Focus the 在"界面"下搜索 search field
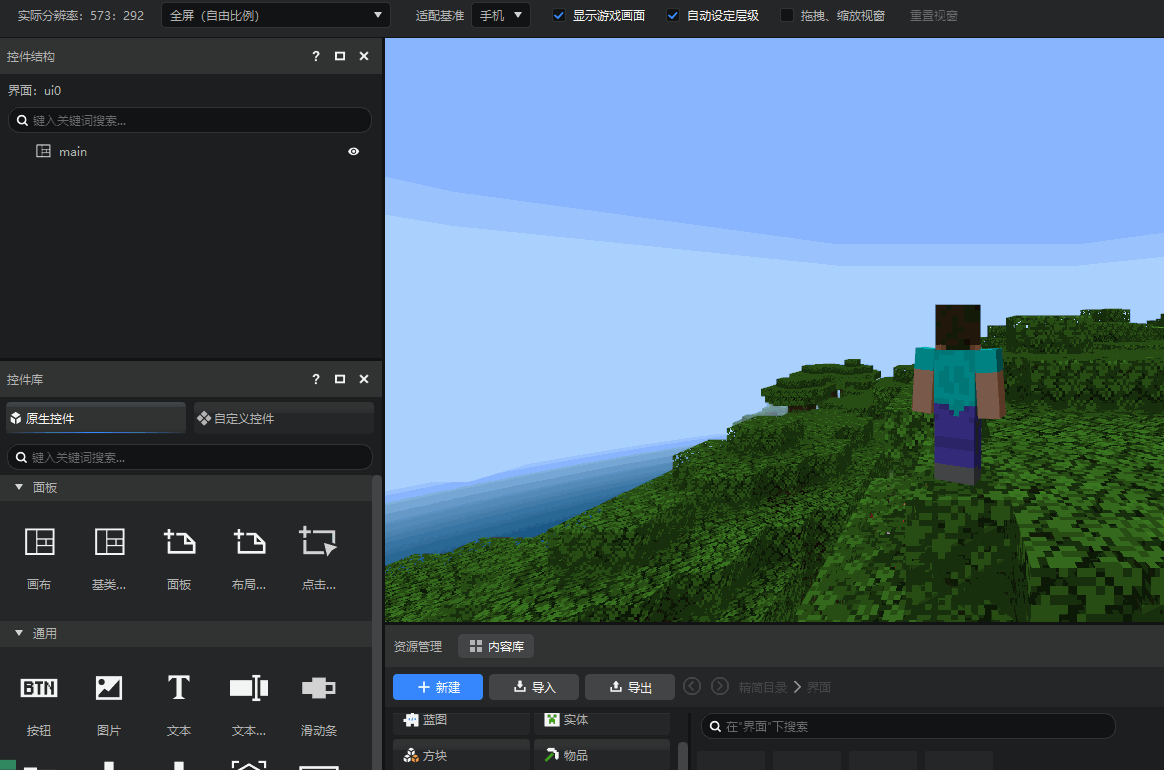The width and height of the screenshot is (1164, 770). pos(908,726)
